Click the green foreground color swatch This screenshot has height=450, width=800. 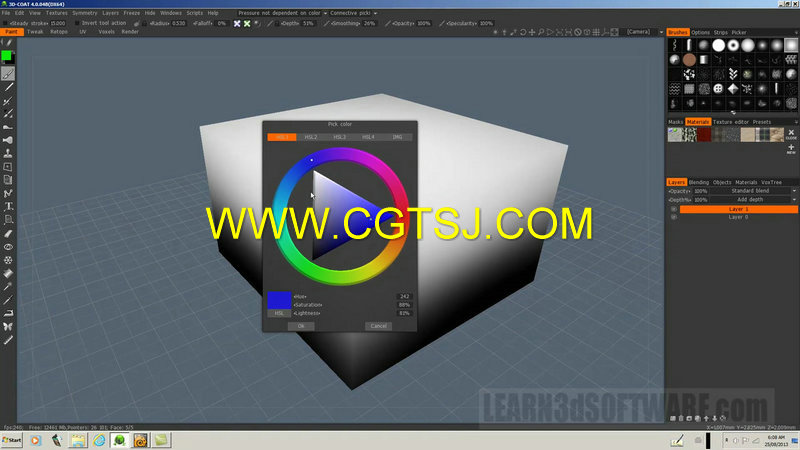tap(6, 56)
